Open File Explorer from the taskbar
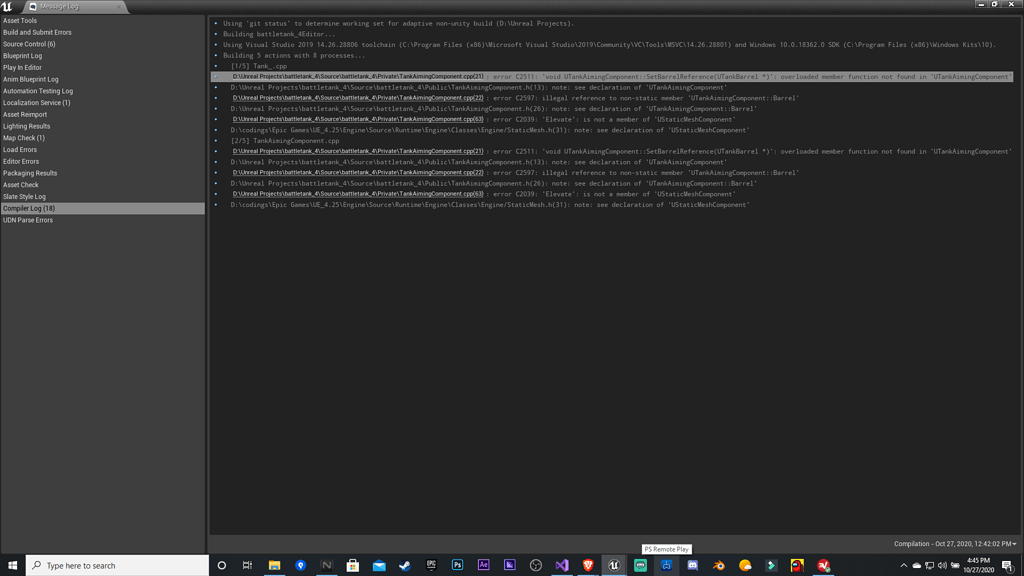 pos(274,566)
